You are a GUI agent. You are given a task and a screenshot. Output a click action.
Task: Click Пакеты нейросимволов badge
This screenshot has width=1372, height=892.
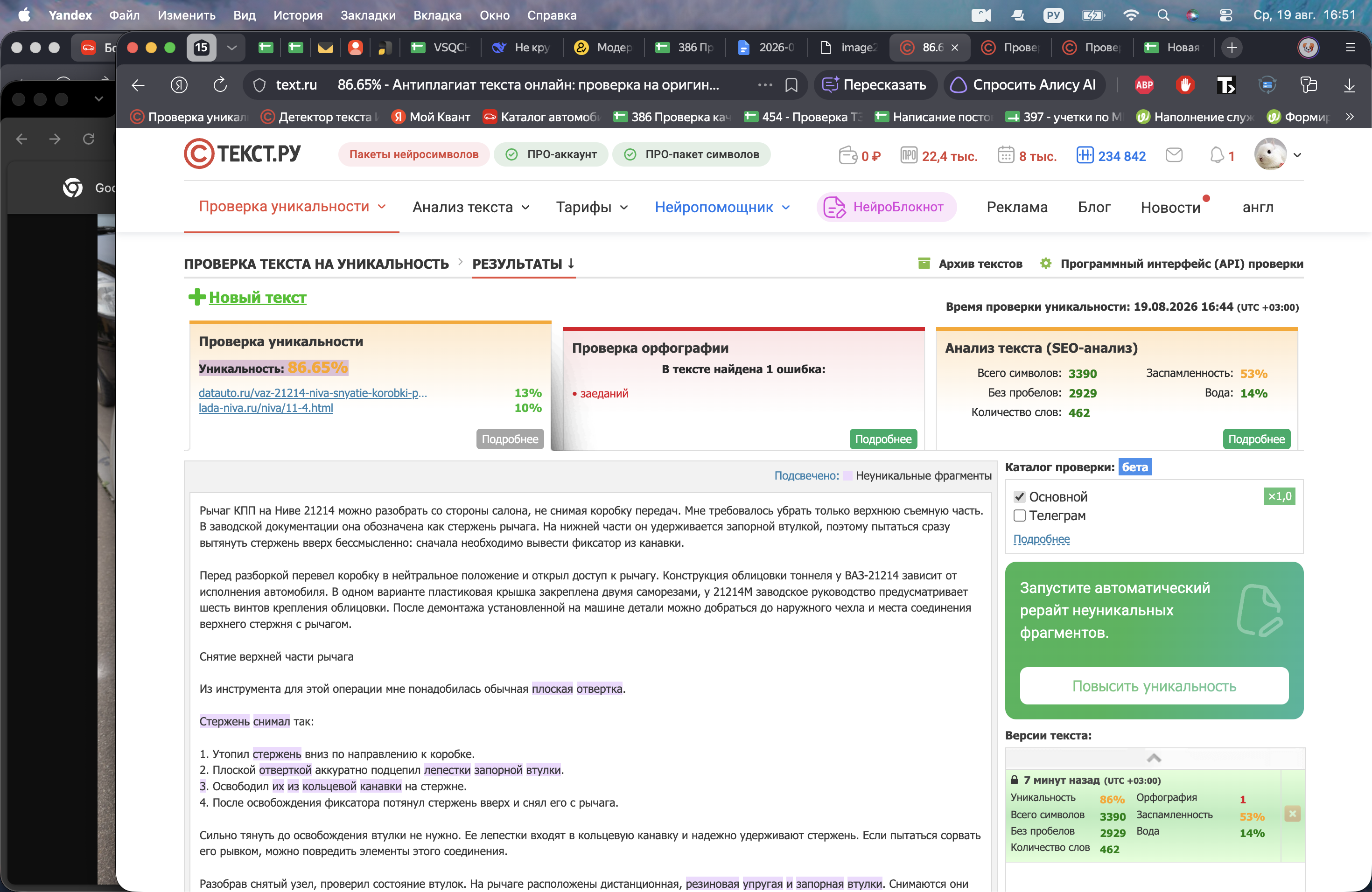point(414,154)
